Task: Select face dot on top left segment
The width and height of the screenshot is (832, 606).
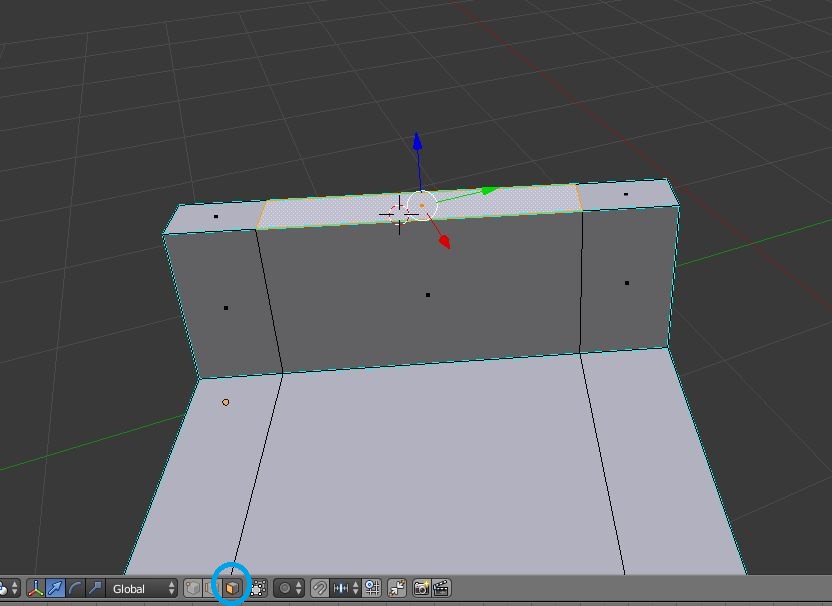Action: [216, 217]
